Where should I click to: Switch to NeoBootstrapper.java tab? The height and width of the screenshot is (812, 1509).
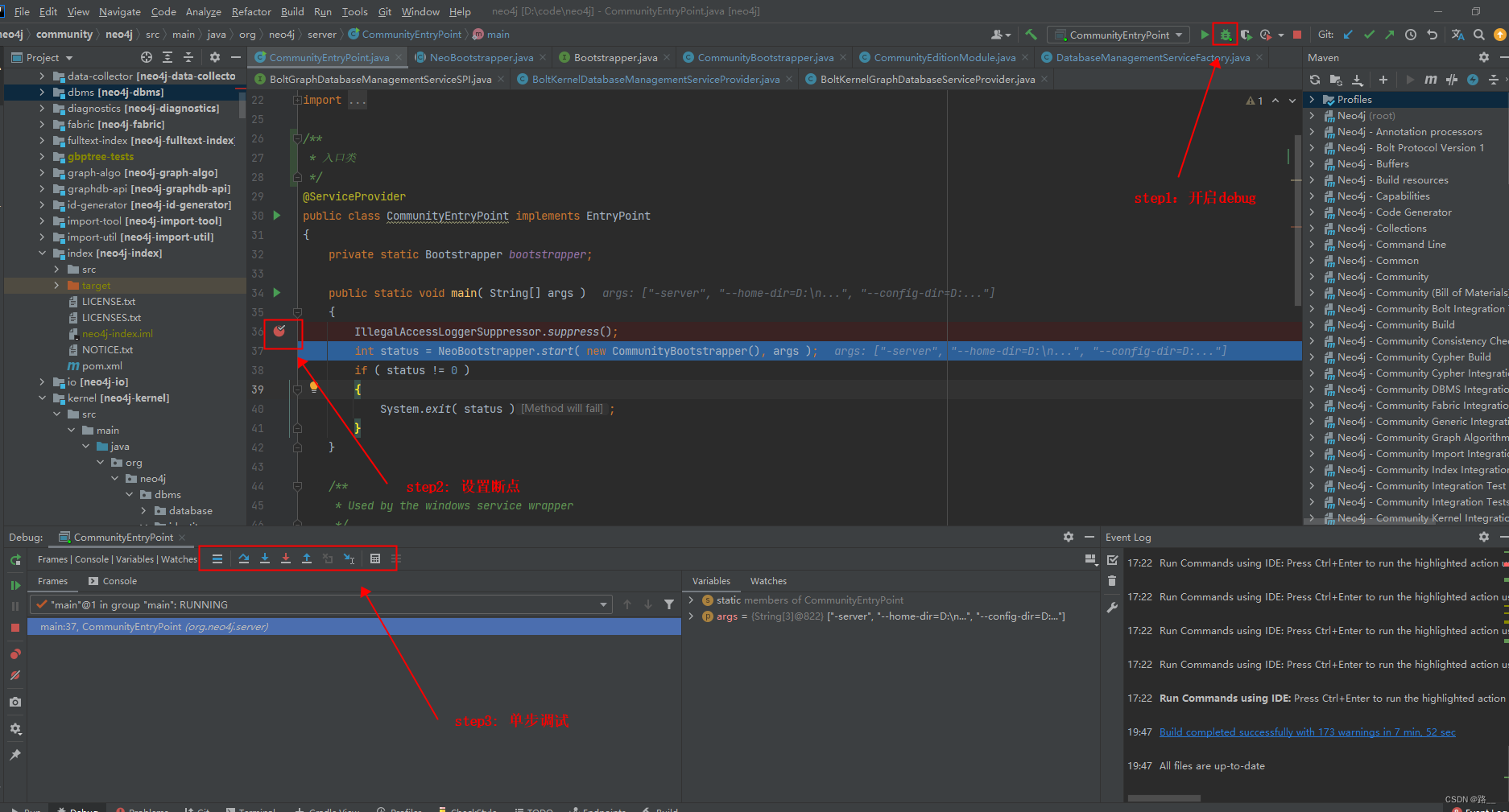point(481,57)
